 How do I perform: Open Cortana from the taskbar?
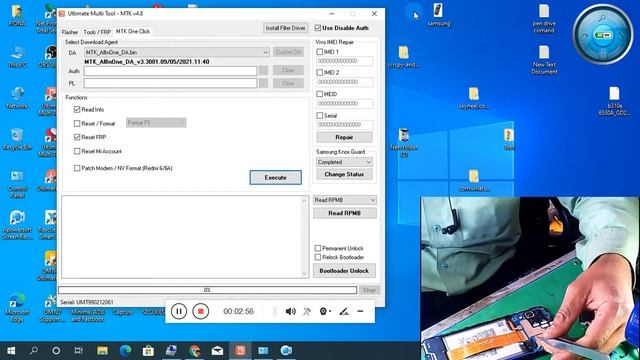(x=56, y=351)
